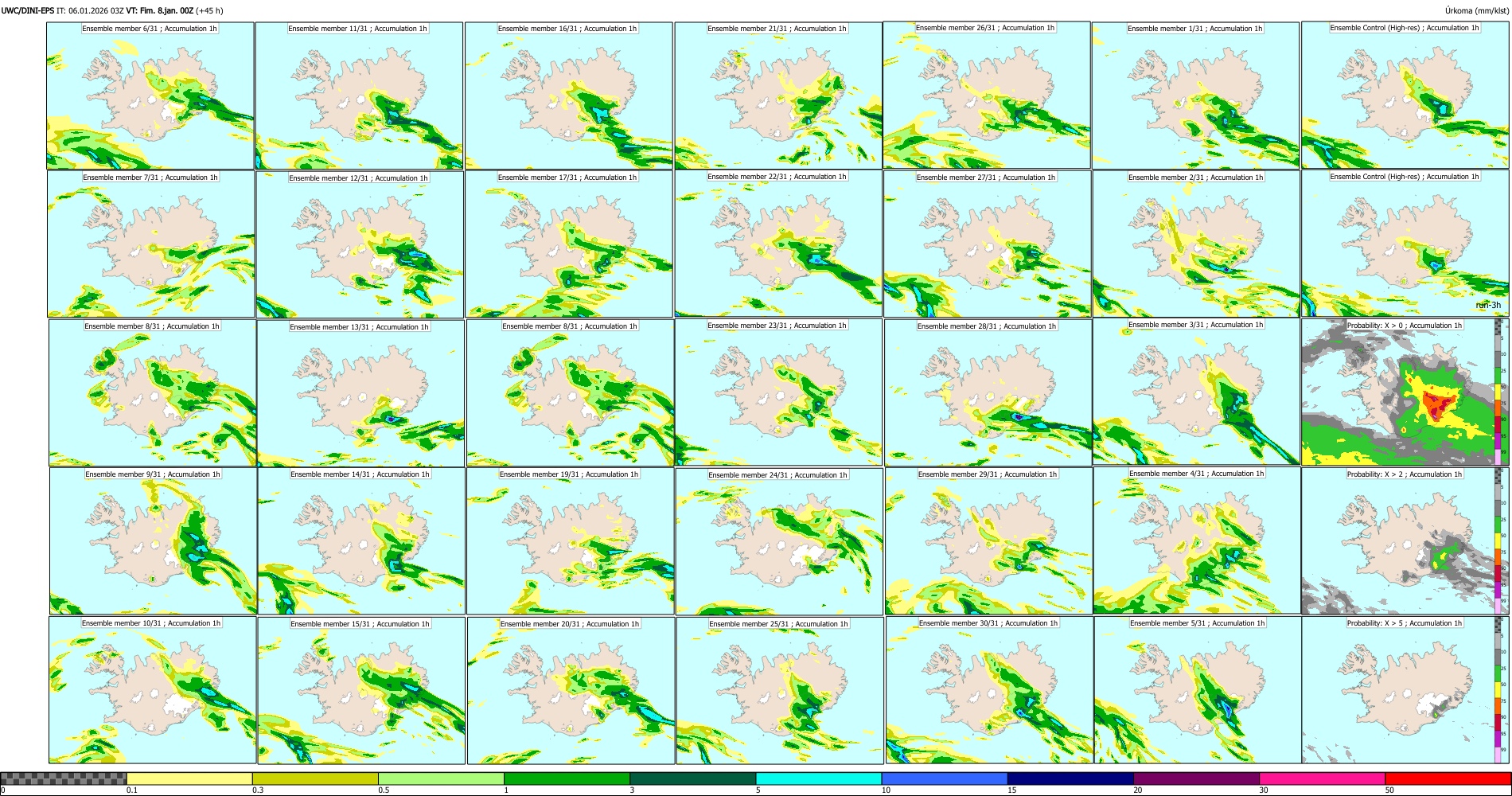Click the Ensemble member 3/31 map

pyautogui.click(x=1196, y=392)
